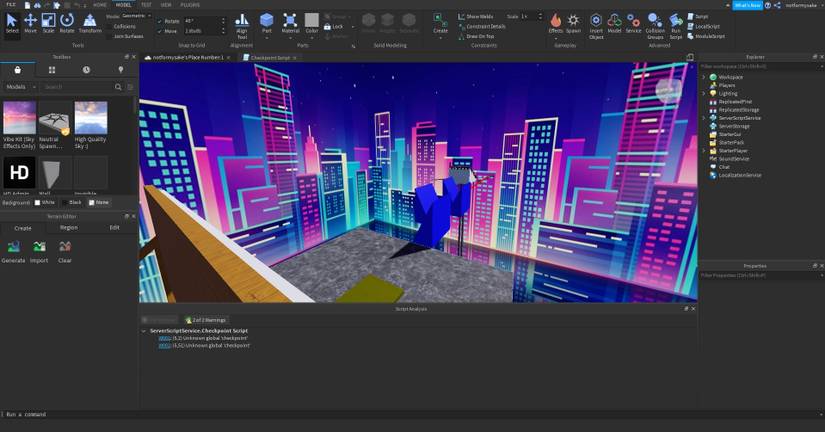Click the share icon near username

point(777,5)
